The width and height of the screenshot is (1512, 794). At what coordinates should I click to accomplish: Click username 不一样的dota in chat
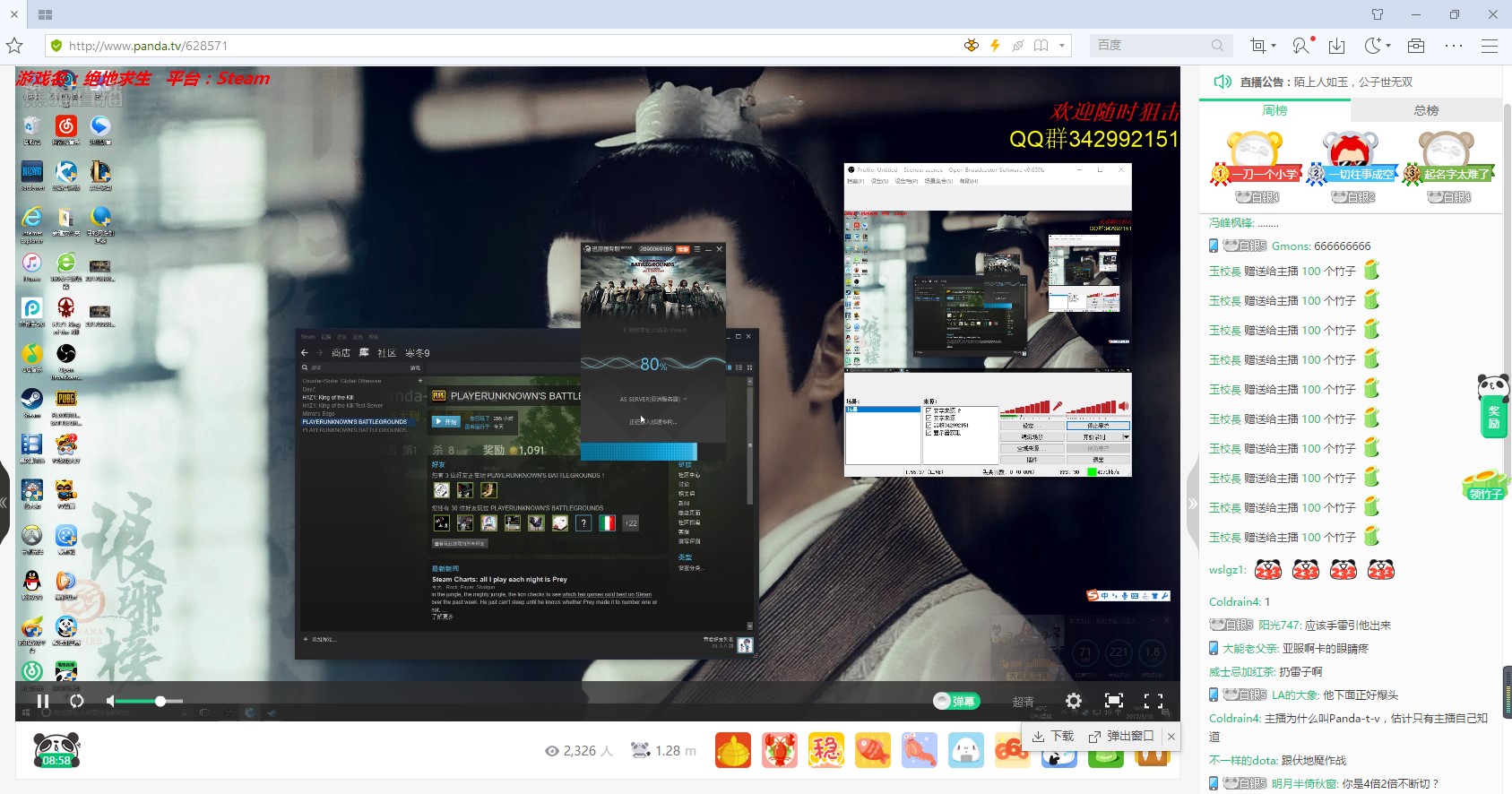tap(1242, 760)
